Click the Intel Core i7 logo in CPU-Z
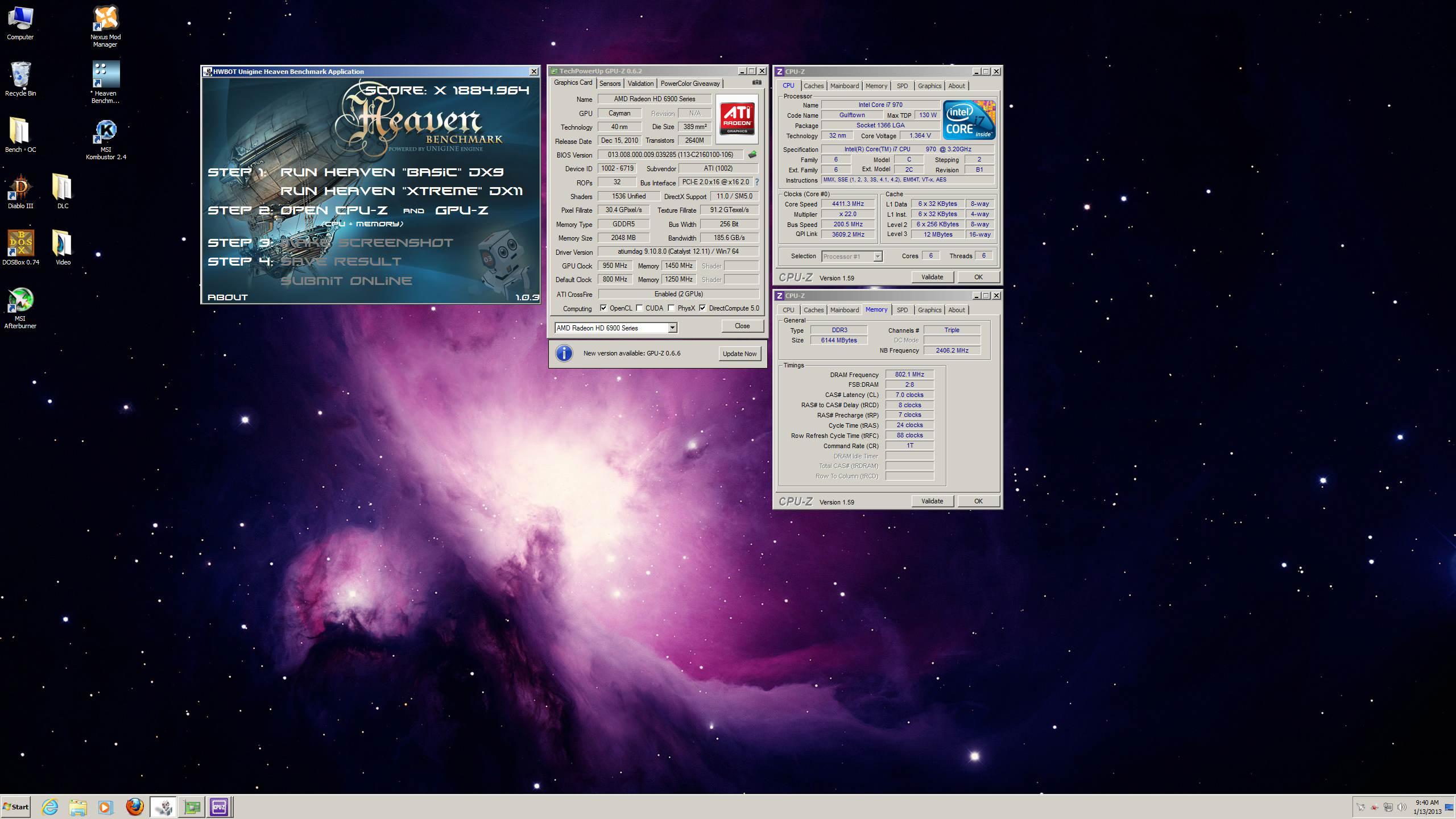 pyautogui.click(x=969, y=120)
